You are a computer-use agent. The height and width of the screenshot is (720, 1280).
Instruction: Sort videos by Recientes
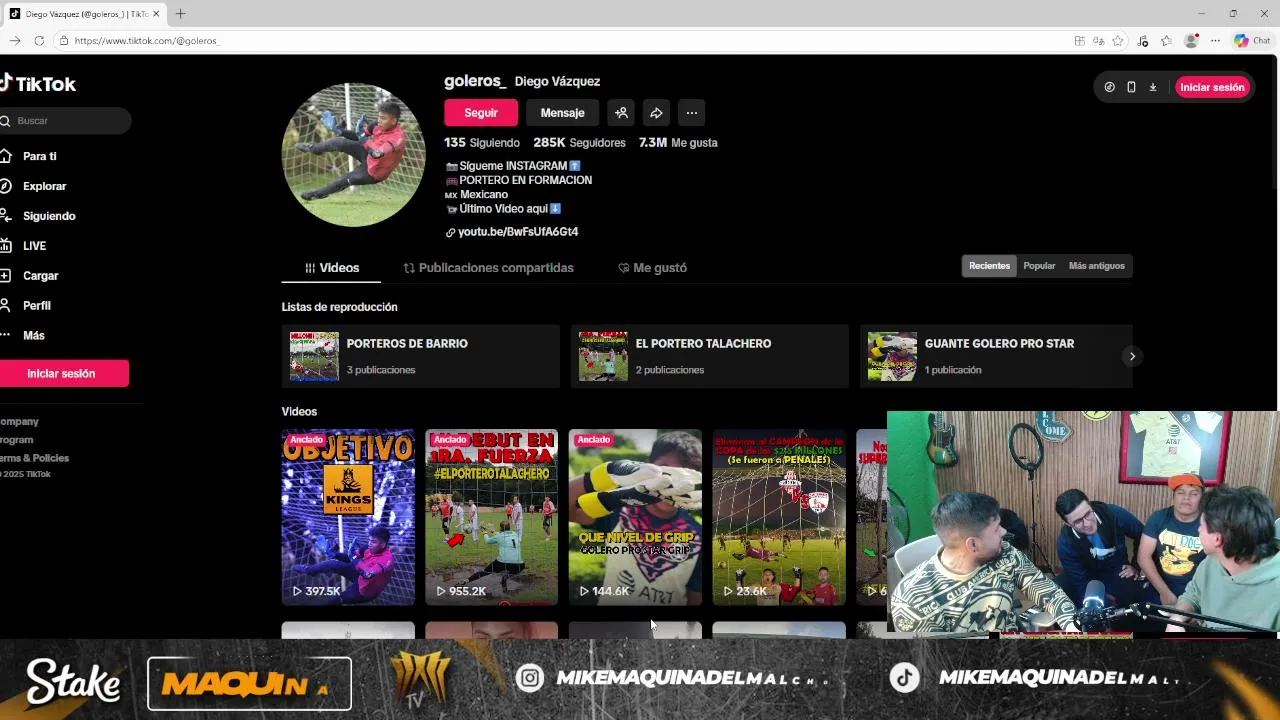click(x=989, y=266)
